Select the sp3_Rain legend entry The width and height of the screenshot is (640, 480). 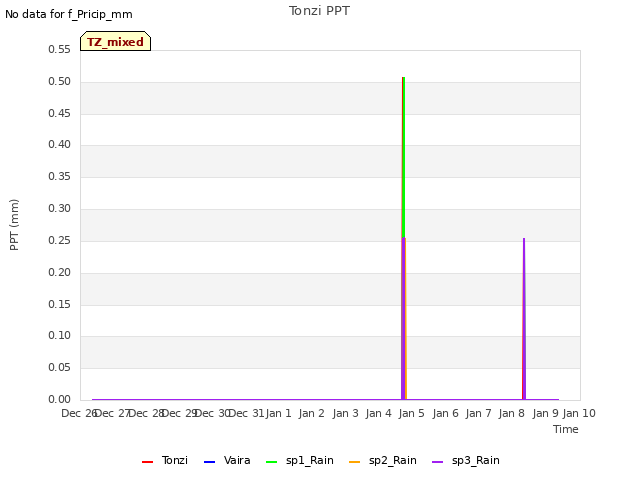(x=466, y=460)
